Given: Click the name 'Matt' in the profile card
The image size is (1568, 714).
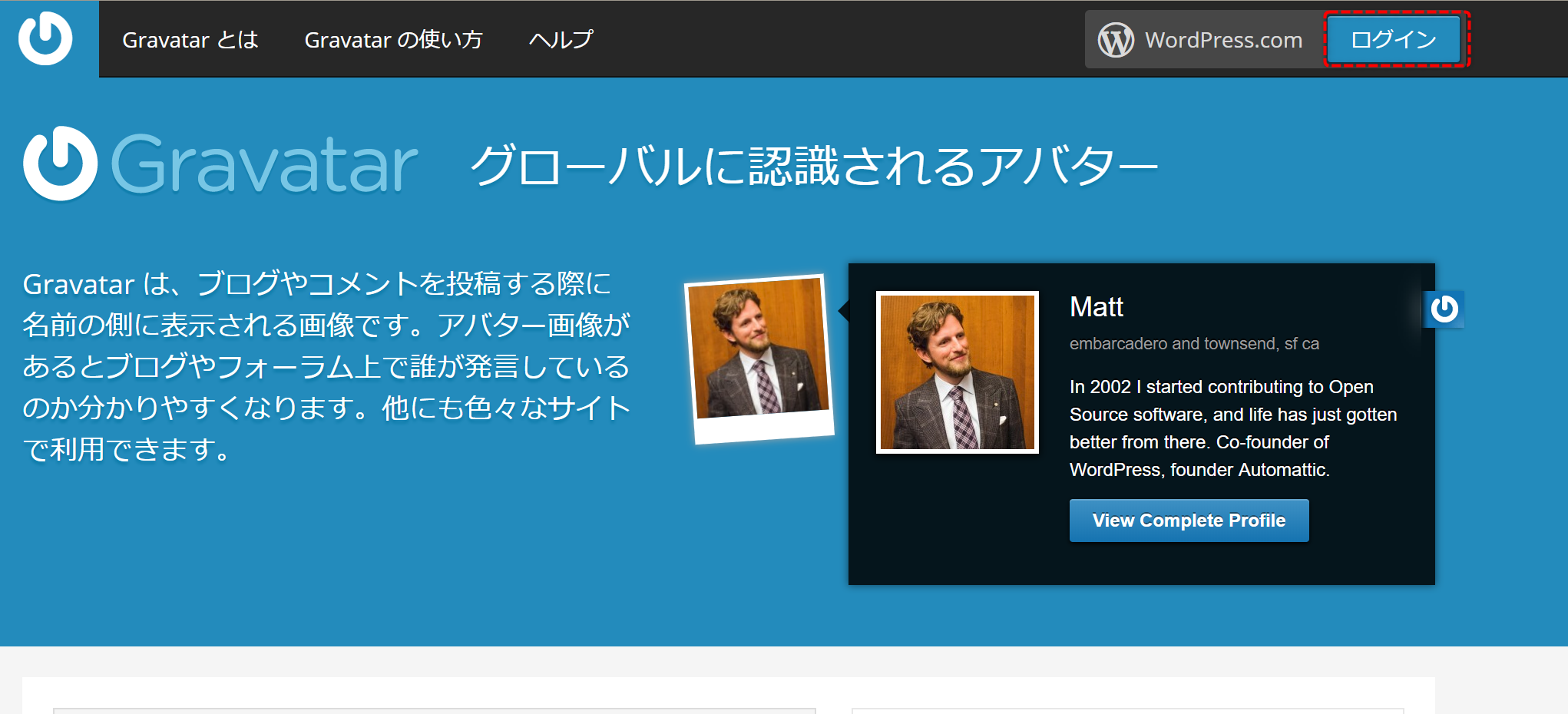Looking at the screenshot, I should point(1097,307).
